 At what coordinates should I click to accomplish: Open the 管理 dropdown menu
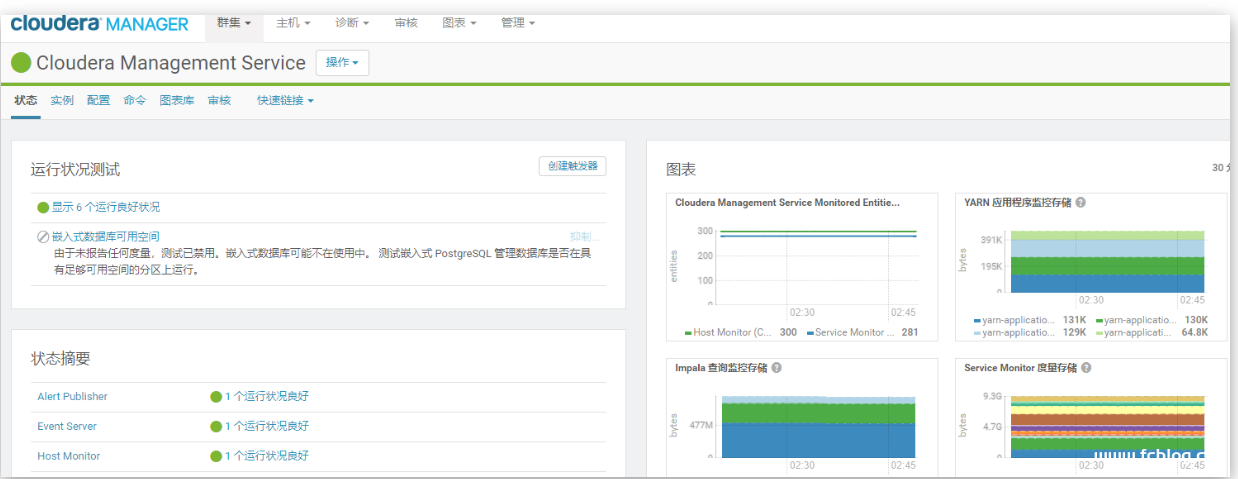pos(517,22)
